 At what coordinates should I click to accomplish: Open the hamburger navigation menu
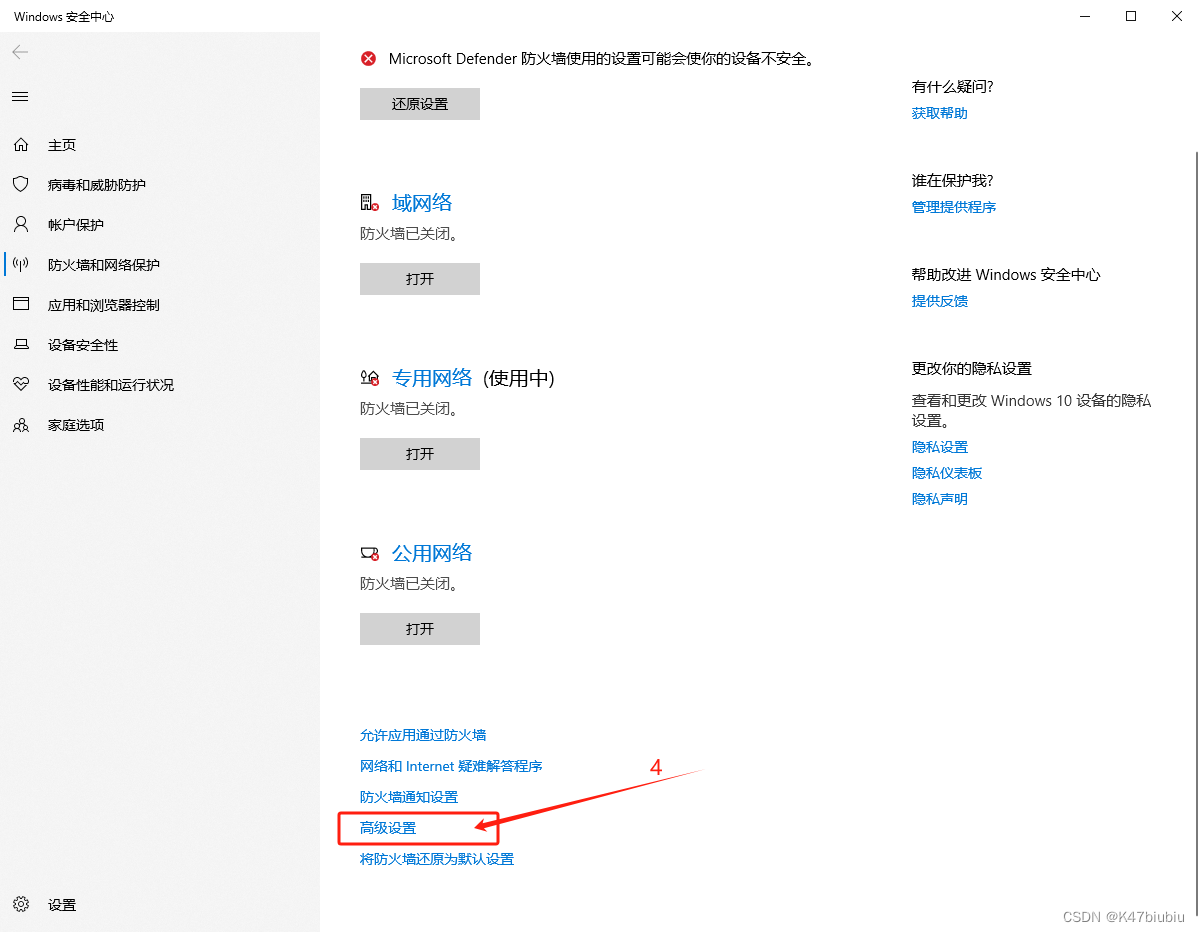click(x=20, y=96)
